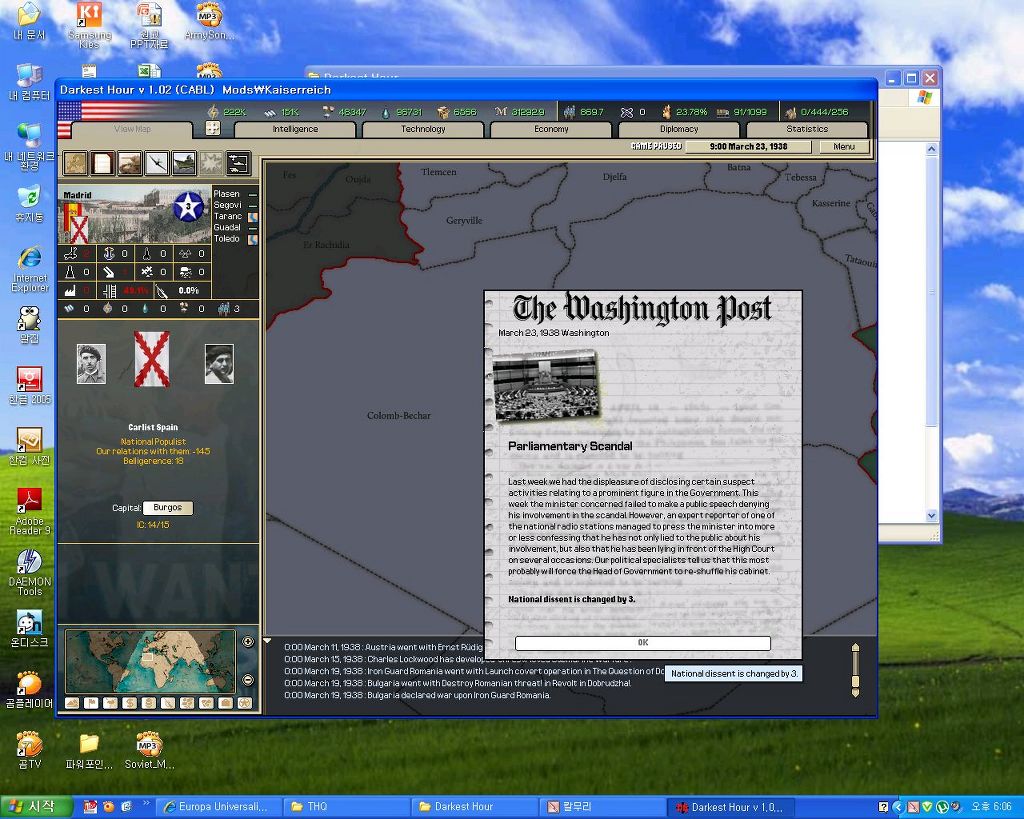Viewport: 1024px width, 819px height.
Task: Select the DAEMON Tools desktop icon
Action: 29,572
